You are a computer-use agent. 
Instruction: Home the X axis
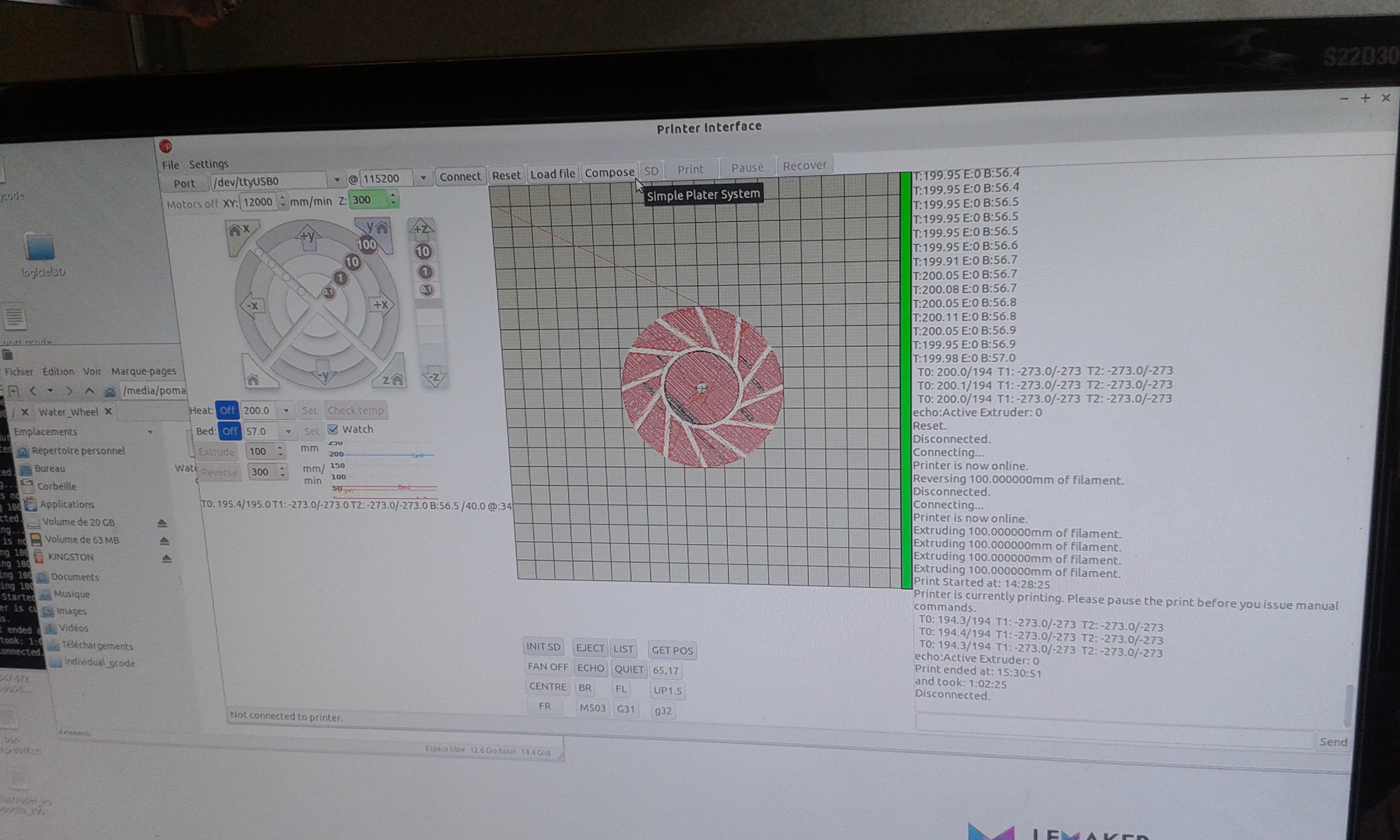pyautogui.click(x=239, y=230)
